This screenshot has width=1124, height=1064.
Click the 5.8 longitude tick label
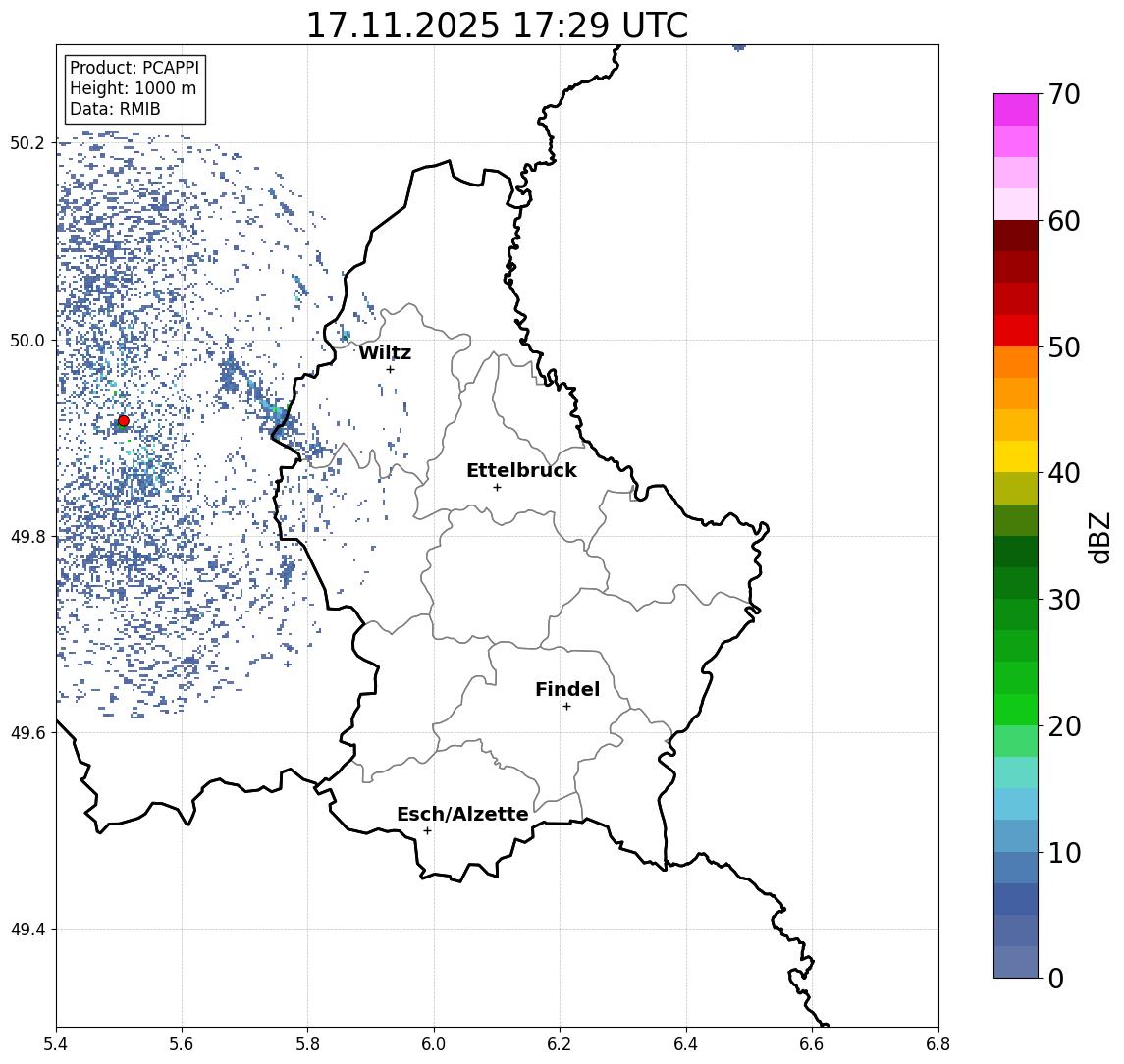tap(307, 1043)
